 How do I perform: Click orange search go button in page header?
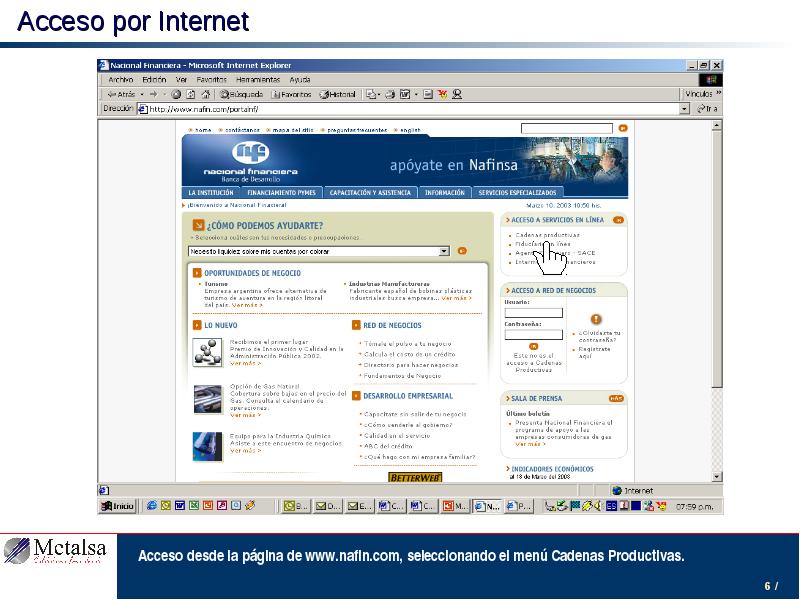[622, 128]
